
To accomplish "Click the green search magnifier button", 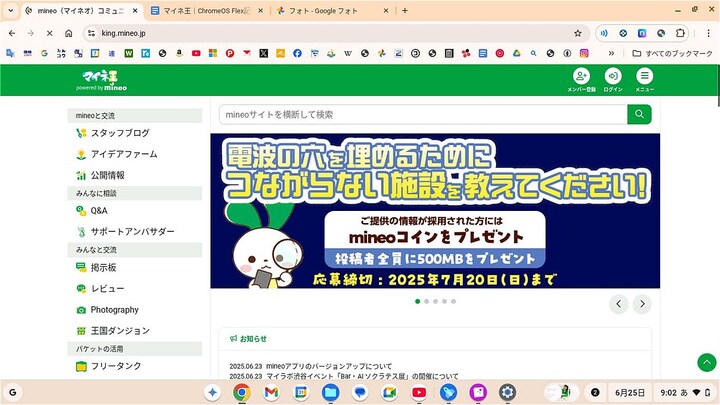I will [639, 114].
